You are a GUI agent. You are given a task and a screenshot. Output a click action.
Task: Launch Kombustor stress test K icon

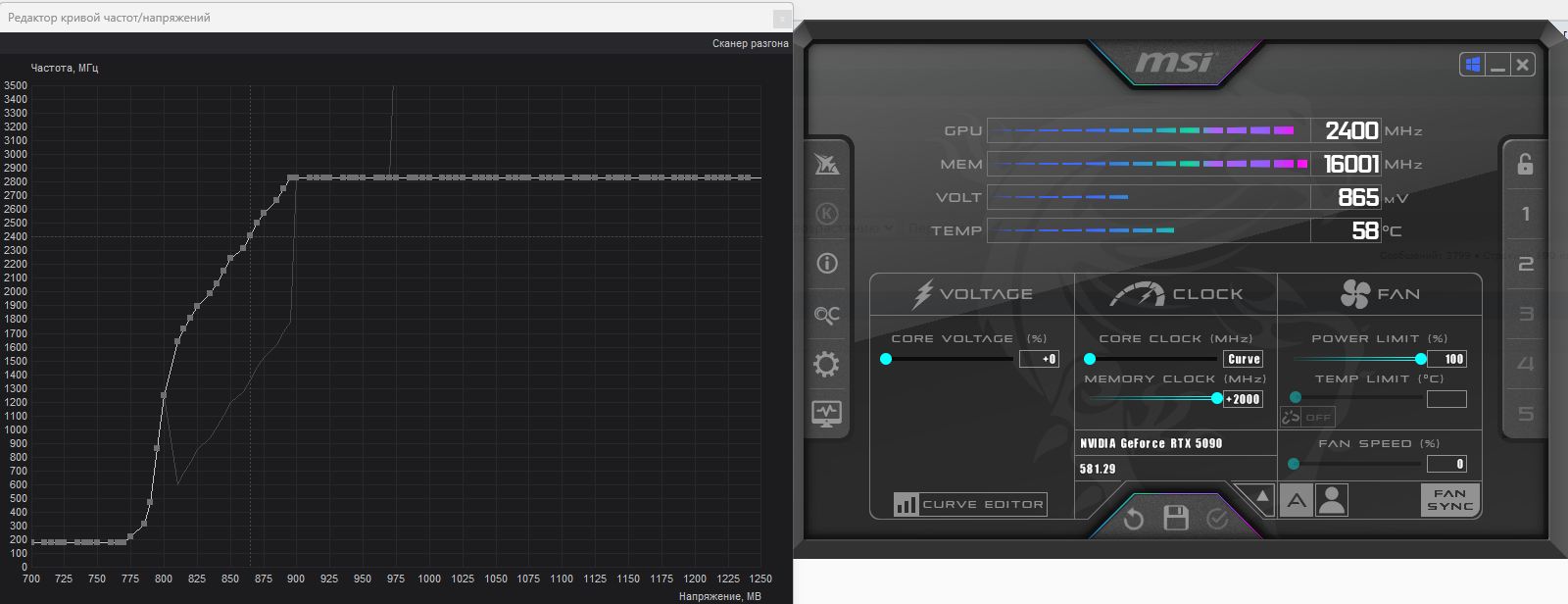point(827,214)
